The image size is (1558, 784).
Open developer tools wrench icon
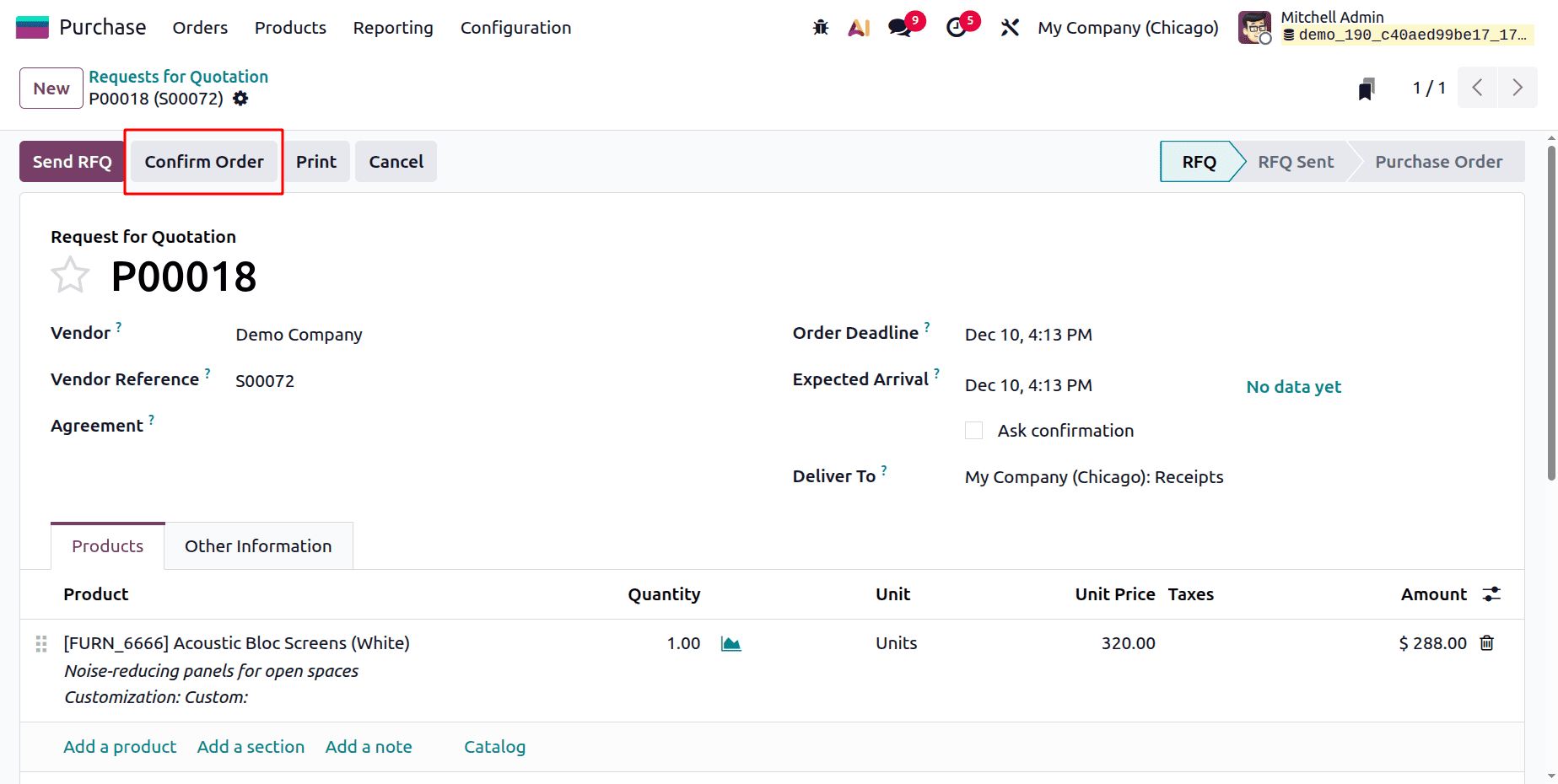[1010, 27]
